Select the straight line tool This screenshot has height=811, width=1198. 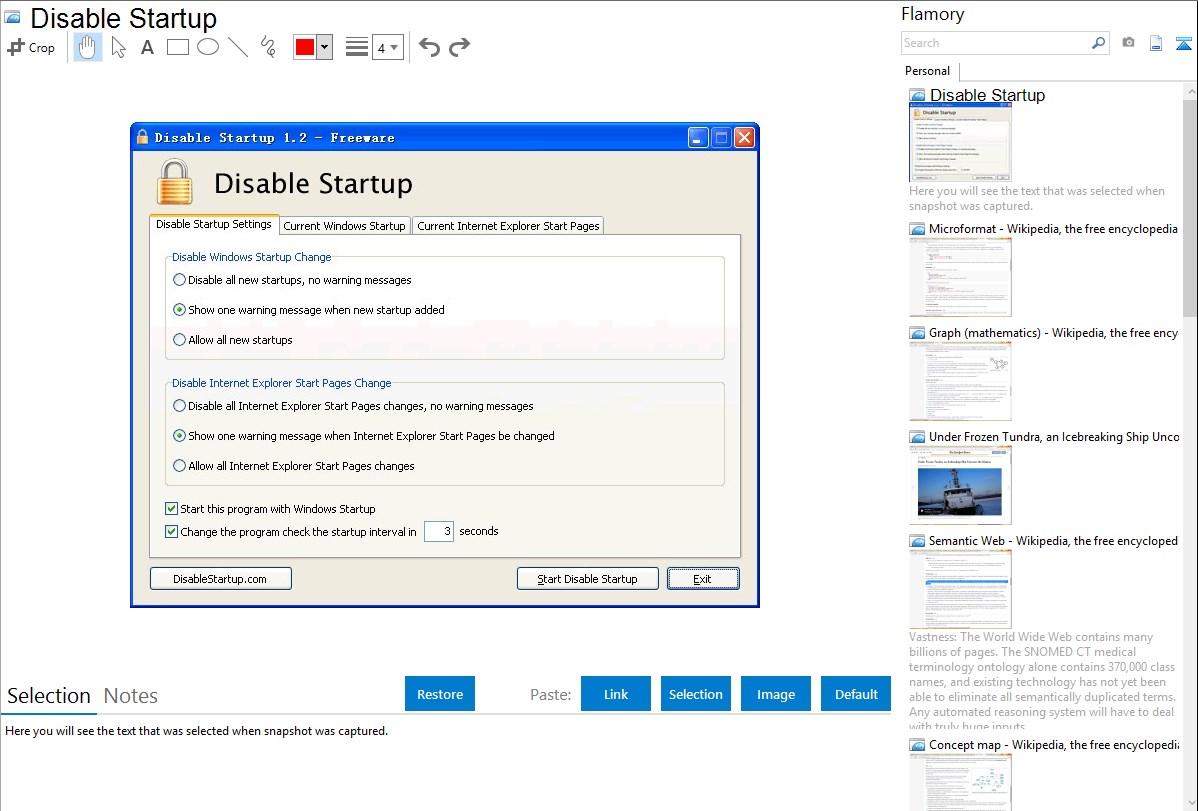point(238,47)
